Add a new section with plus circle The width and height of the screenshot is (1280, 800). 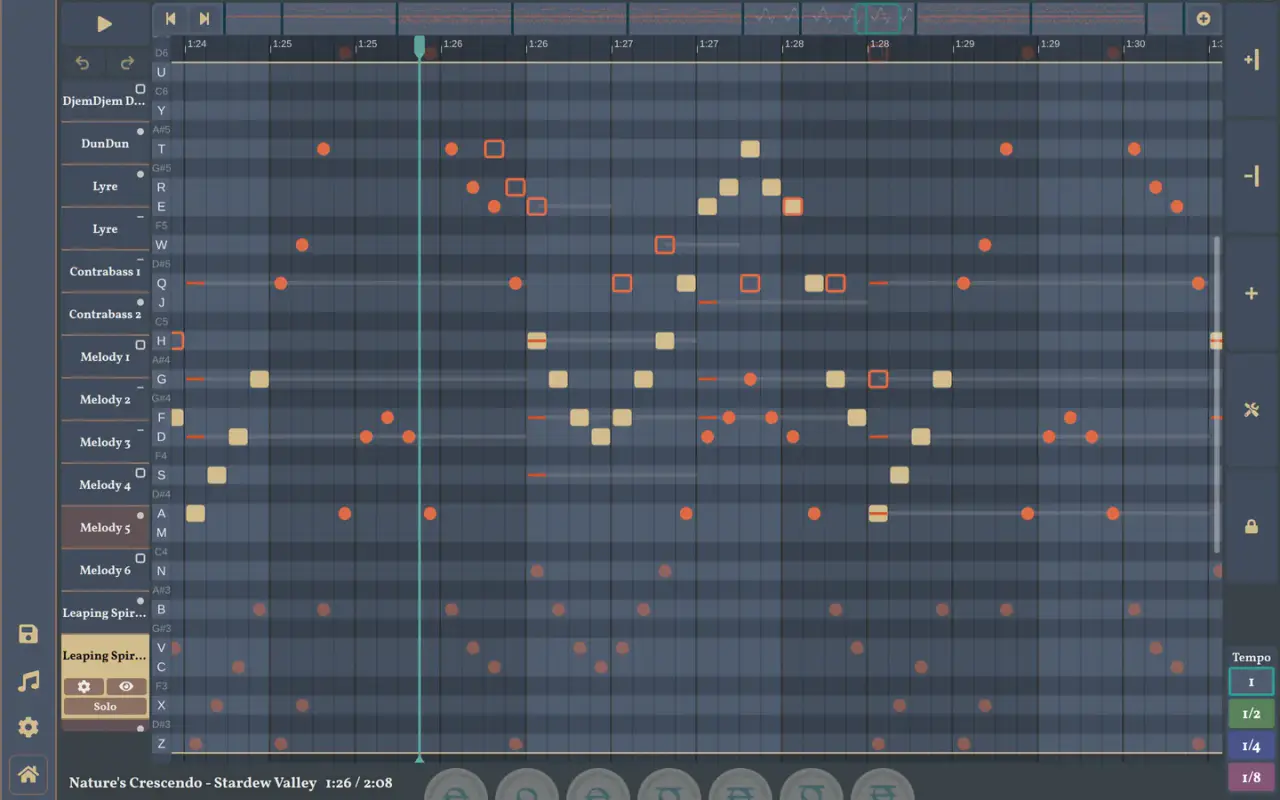(x=1203, y=19)
